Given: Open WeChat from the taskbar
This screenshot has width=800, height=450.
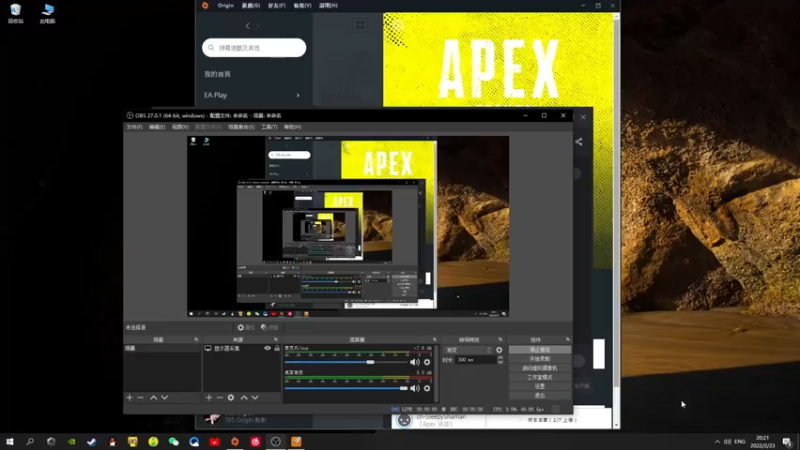Looking at the screenshot, I should click(173, 442).
